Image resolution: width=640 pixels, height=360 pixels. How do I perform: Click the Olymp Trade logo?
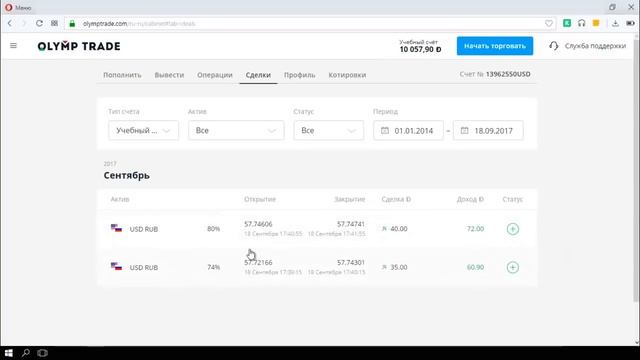79,46
